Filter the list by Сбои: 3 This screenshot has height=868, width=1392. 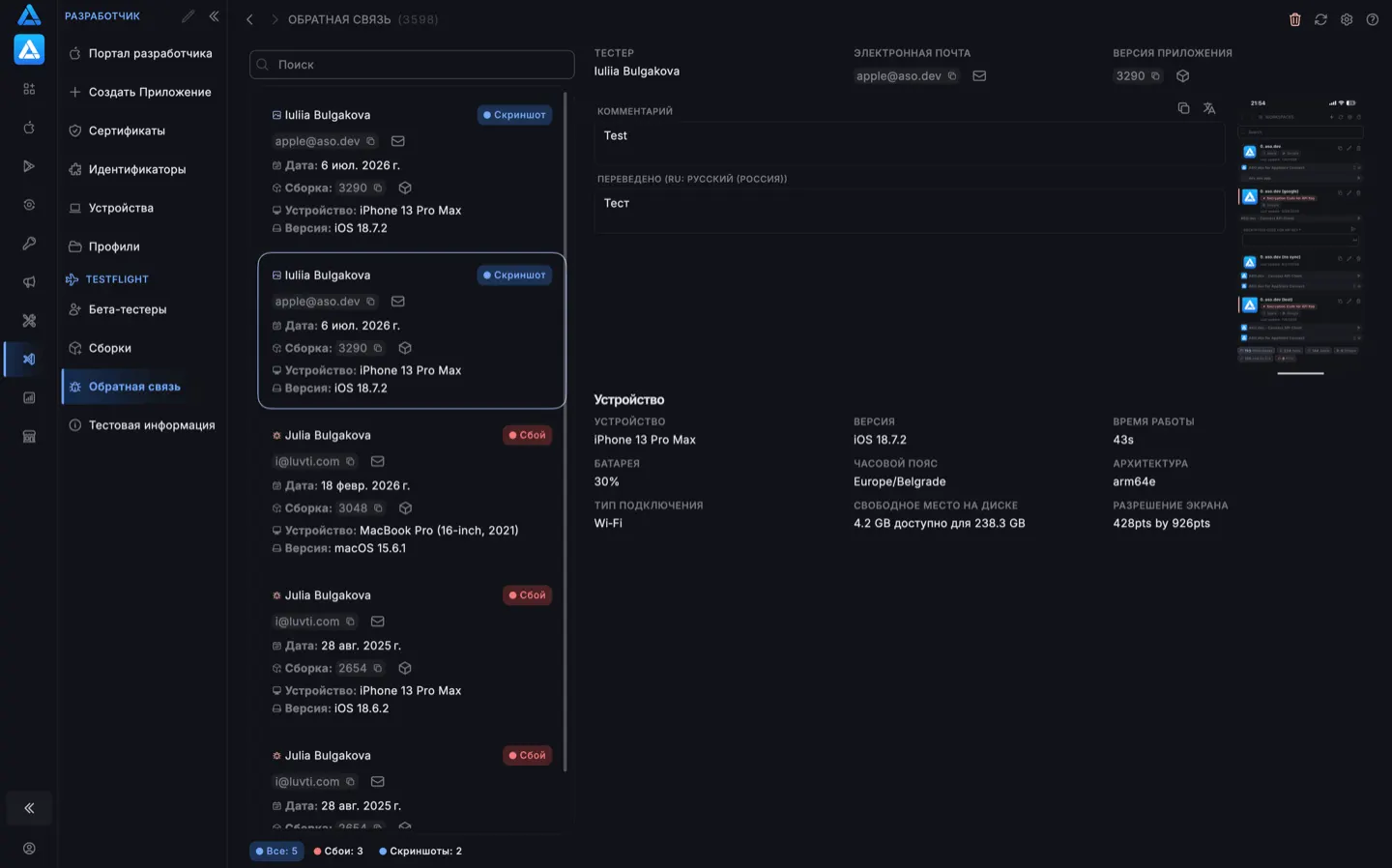[338, 851]
